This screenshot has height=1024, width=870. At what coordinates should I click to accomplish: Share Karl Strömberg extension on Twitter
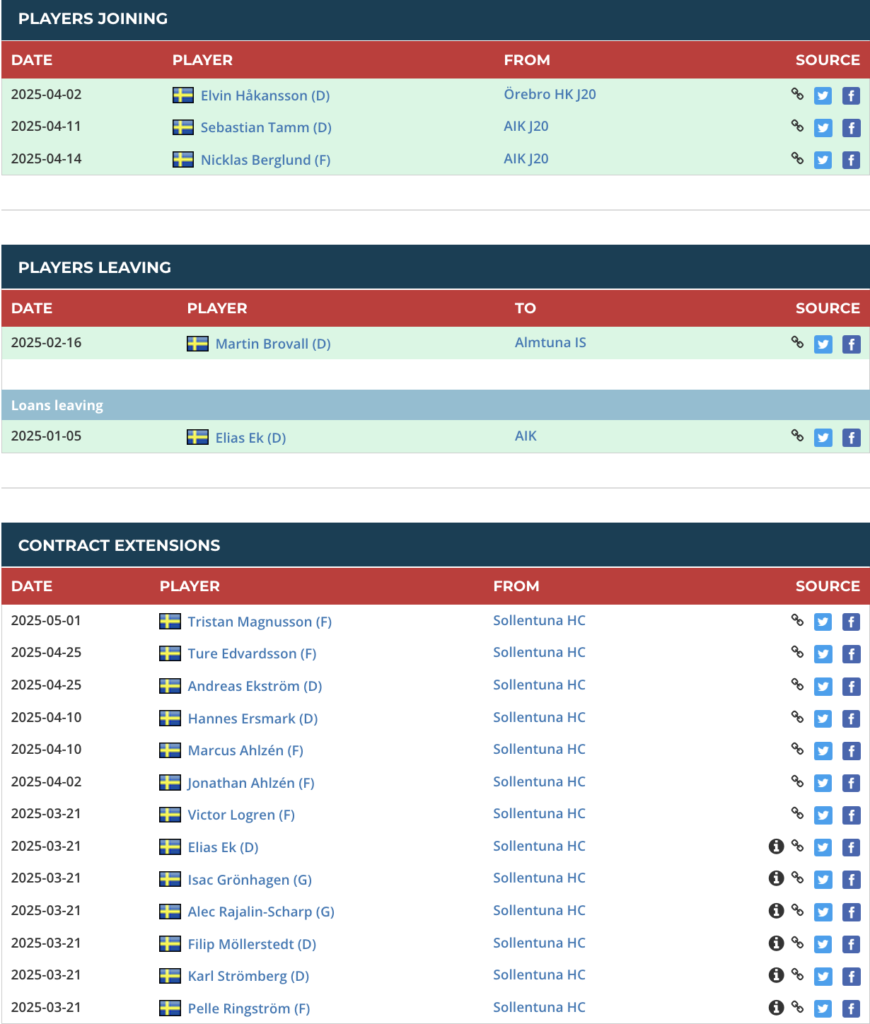click(x=823, y=976)
